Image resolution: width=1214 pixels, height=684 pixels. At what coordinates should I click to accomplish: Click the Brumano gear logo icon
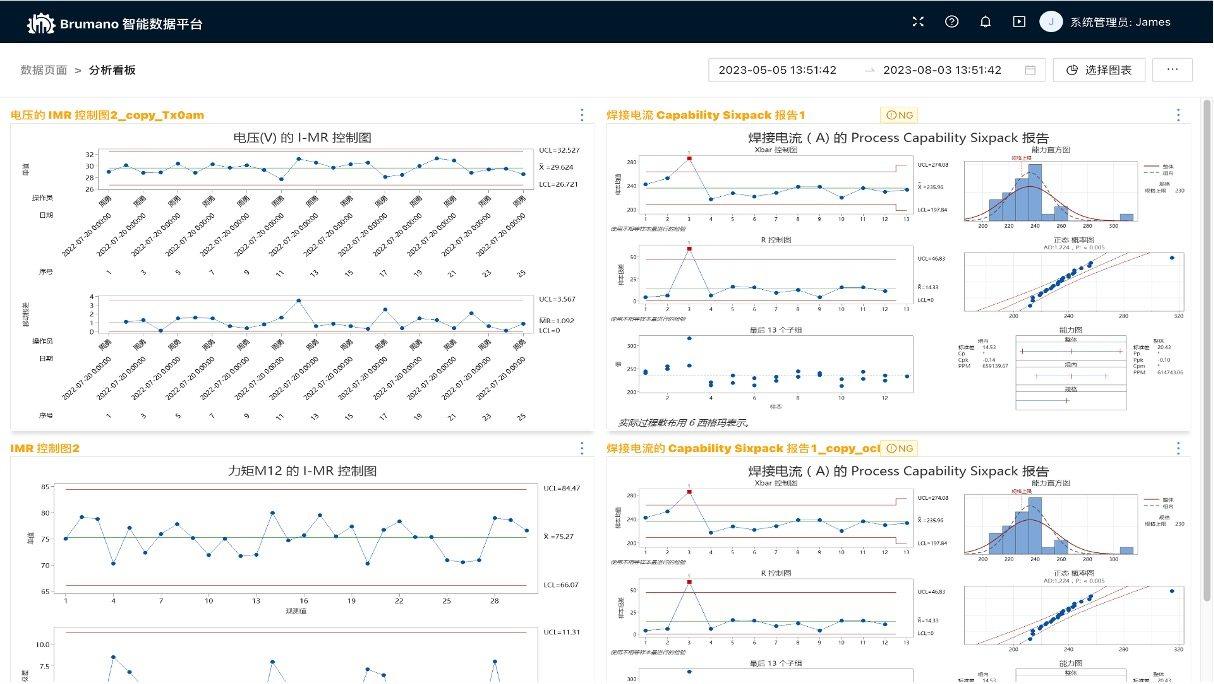[x=40, y=22]
